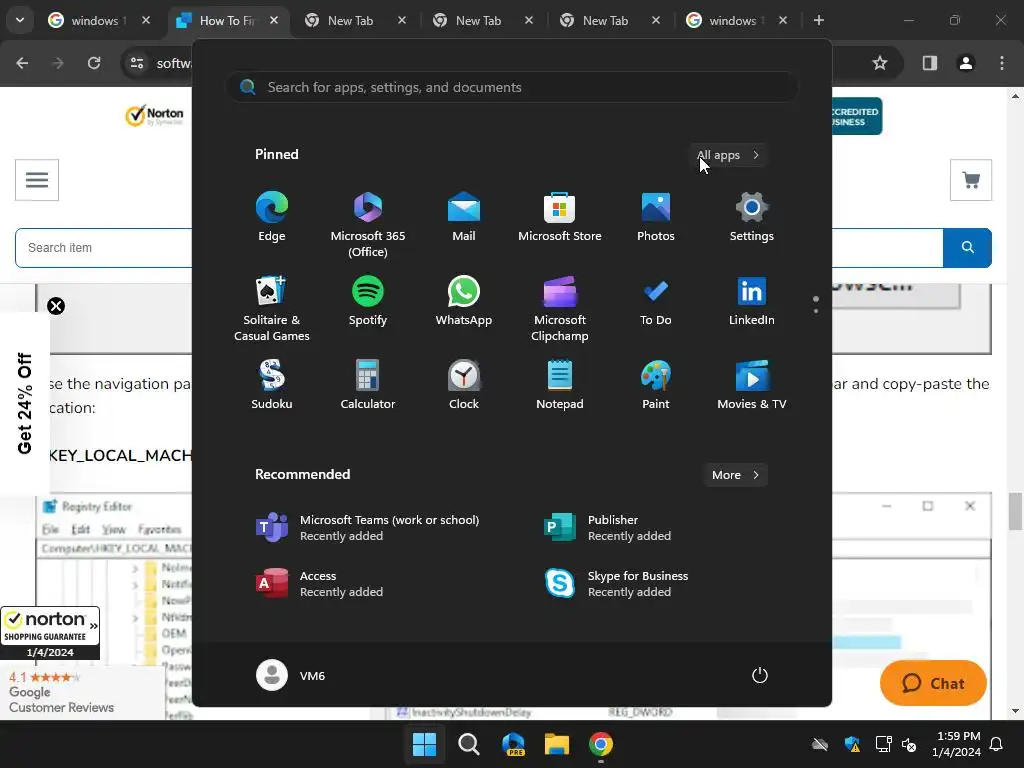Open the Spotify app
The image size is (1024, 768).
pos(368,301)
